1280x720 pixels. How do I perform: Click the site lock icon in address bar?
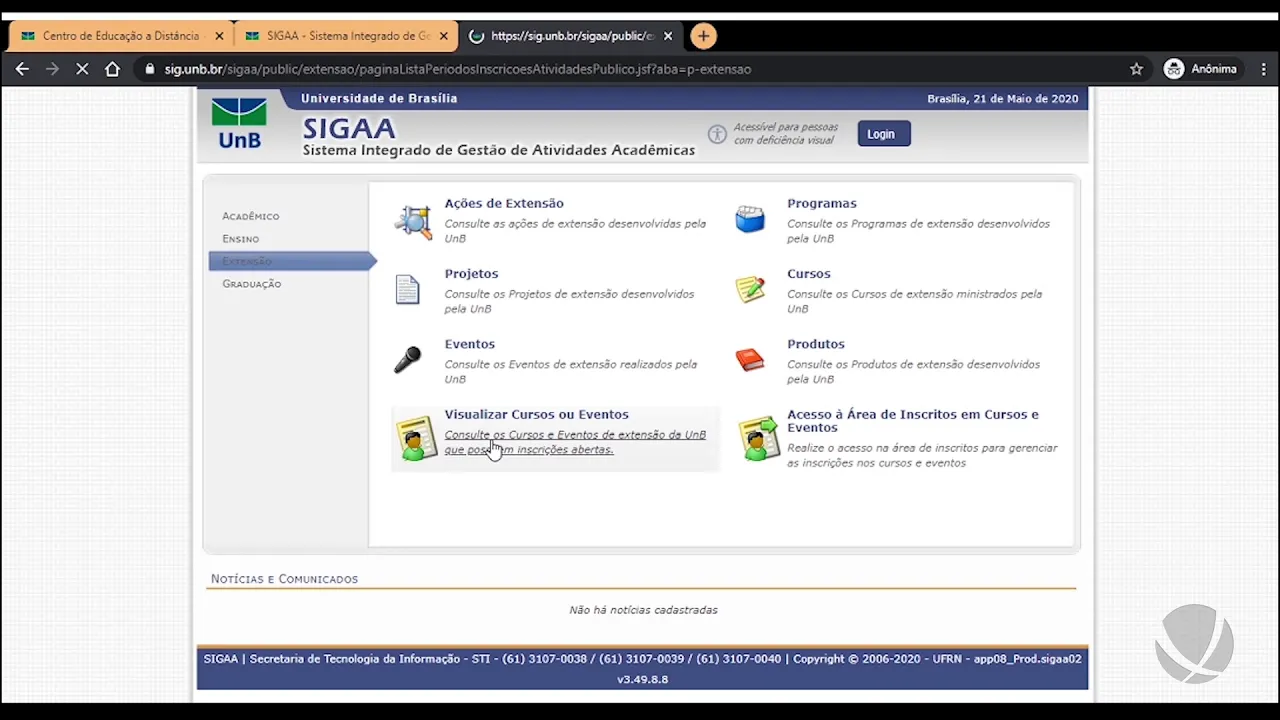[150, 69]
